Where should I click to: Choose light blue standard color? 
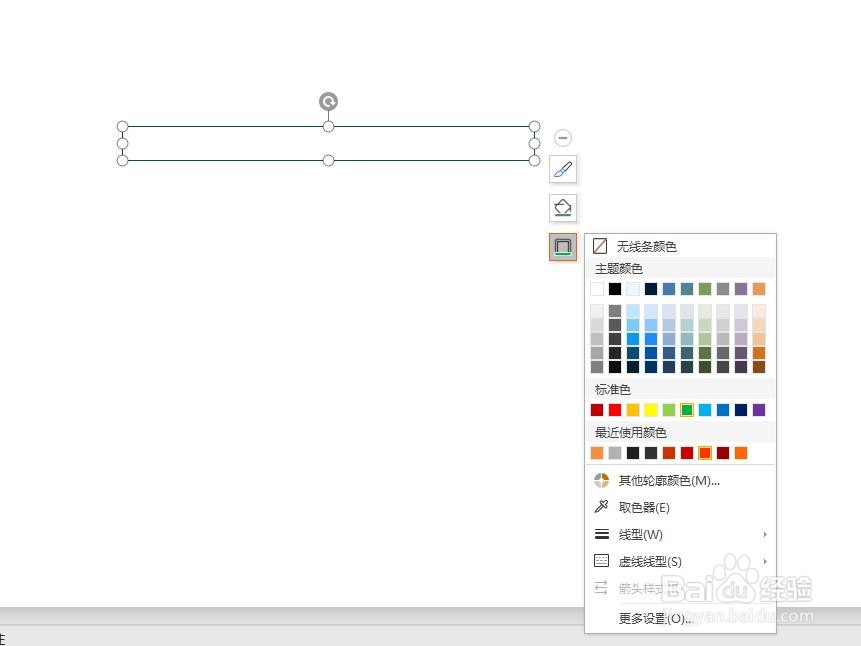click(705, 410)
